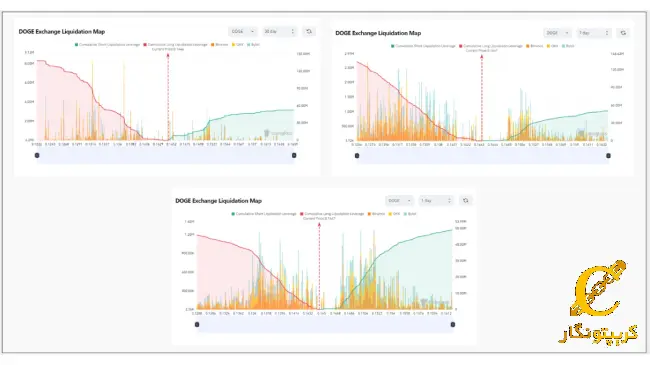The image size is (650, 365).
Task: Toggle OKX legend in top-left chart
Action: coord(238,44)
